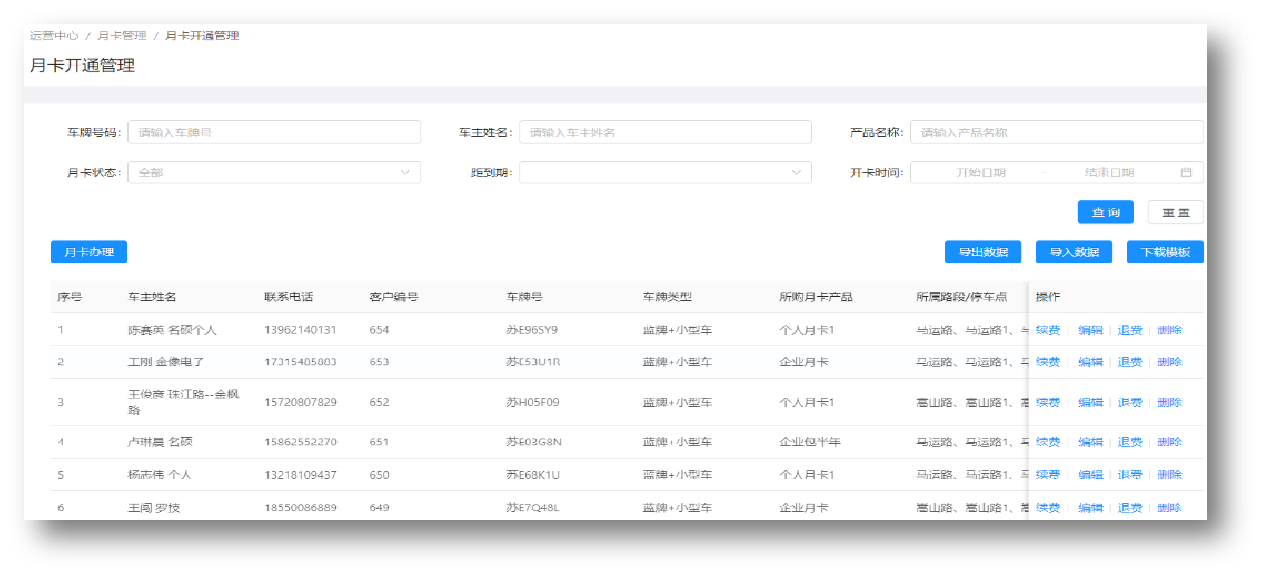The image size is (1264, 578).
Task: Import data using 导入数据 button
Action: (x=1073, y=251)
